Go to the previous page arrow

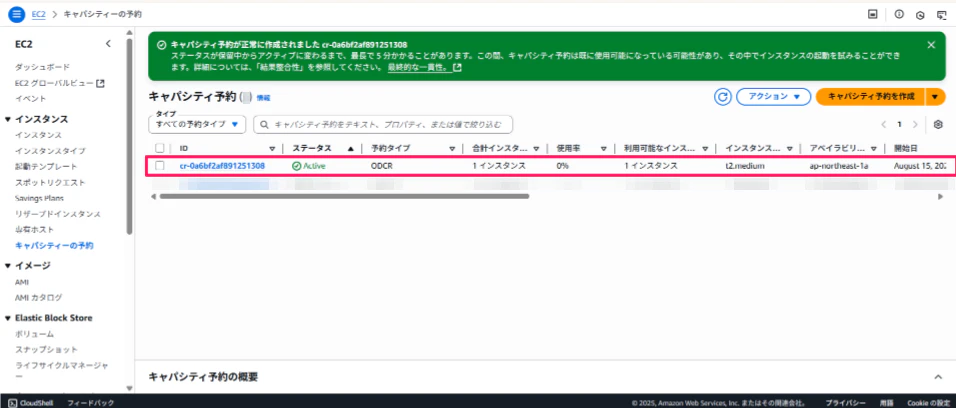click(883, 124)
